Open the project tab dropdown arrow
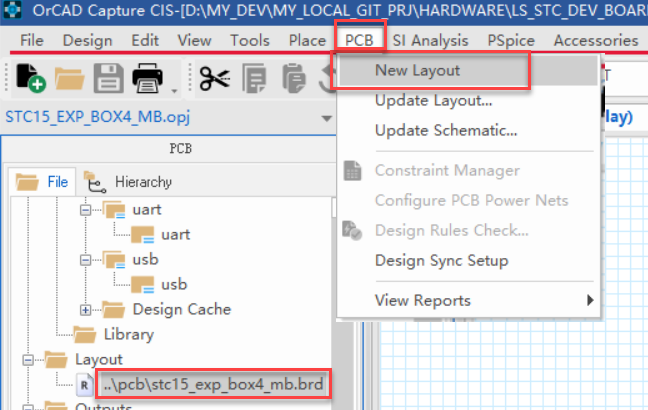This screenshot has width=648, height=410. click(x=326, y=118)
